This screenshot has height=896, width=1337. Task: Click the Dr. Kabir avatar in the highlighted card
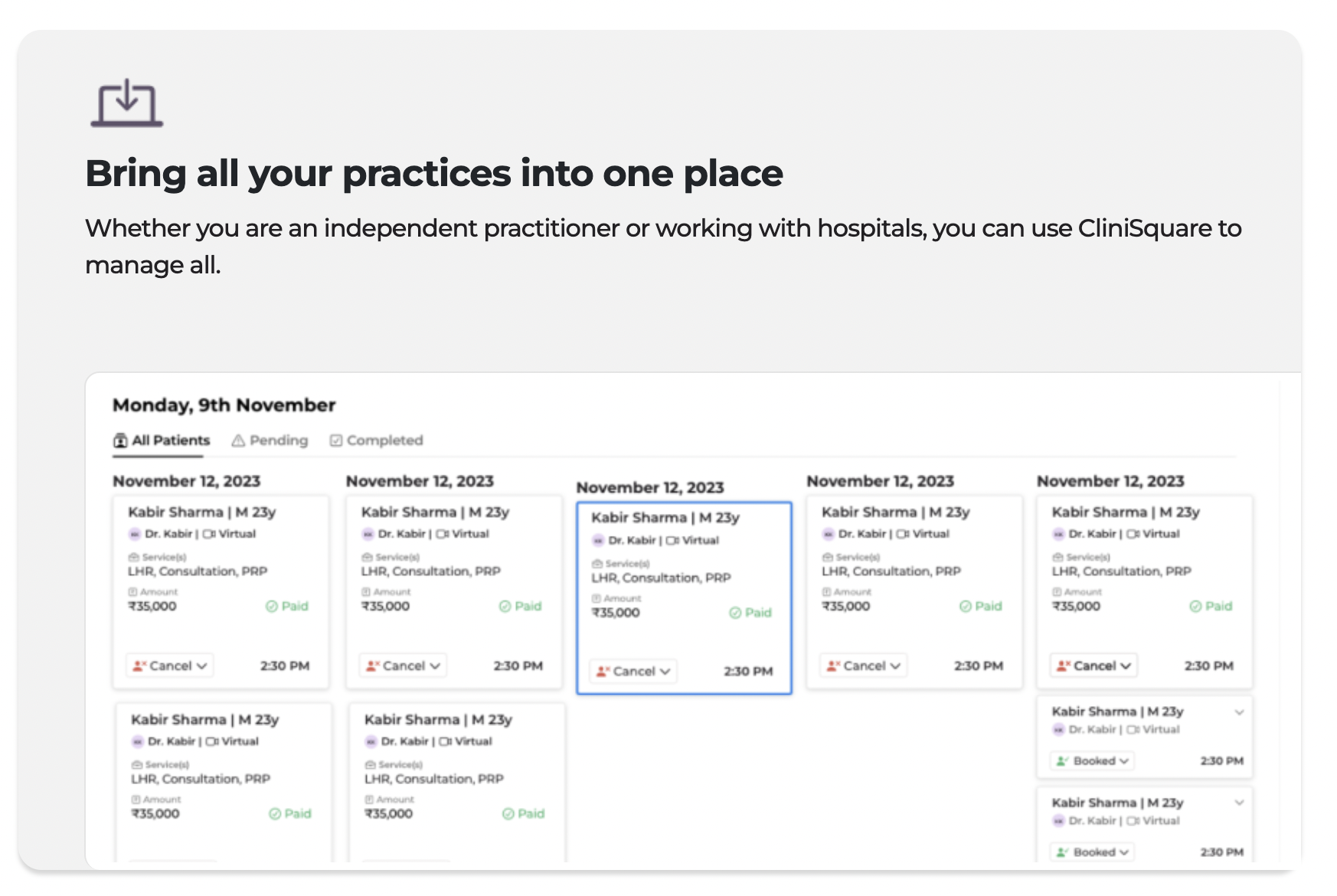(x=598, y=541)
